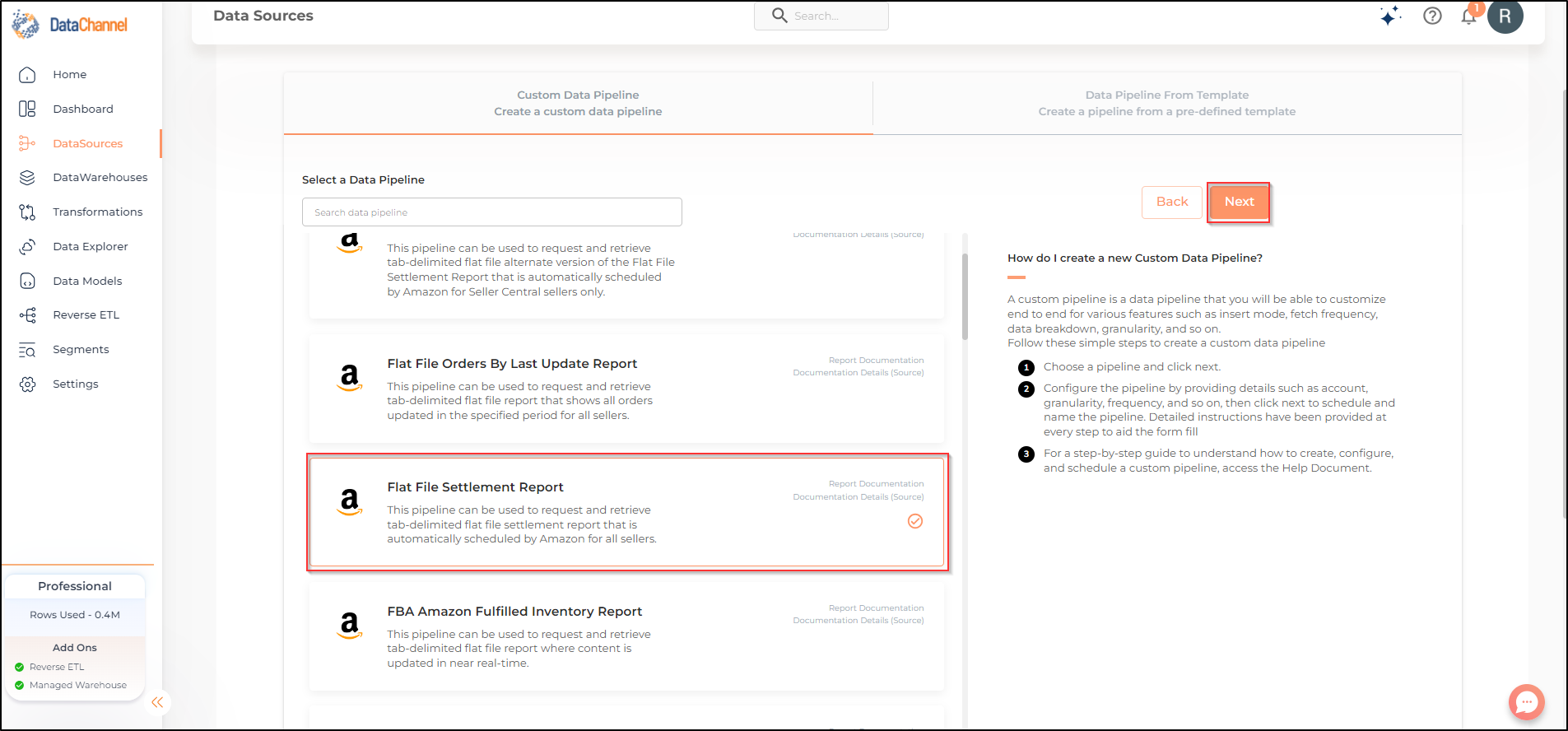
Task: Select the DataSources pipeline icon
Action: tap(27, 143)
